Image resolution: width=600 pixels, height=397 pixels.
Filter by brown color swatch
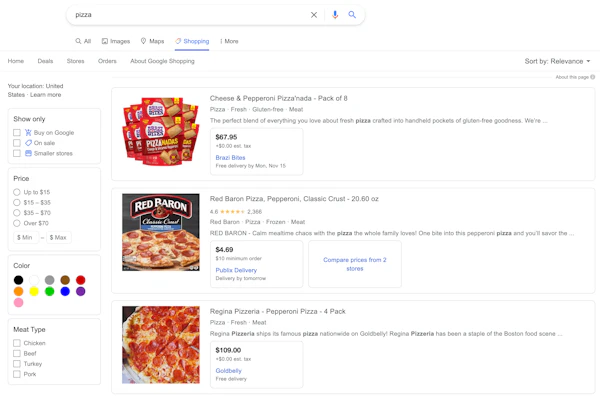point(65,280)
